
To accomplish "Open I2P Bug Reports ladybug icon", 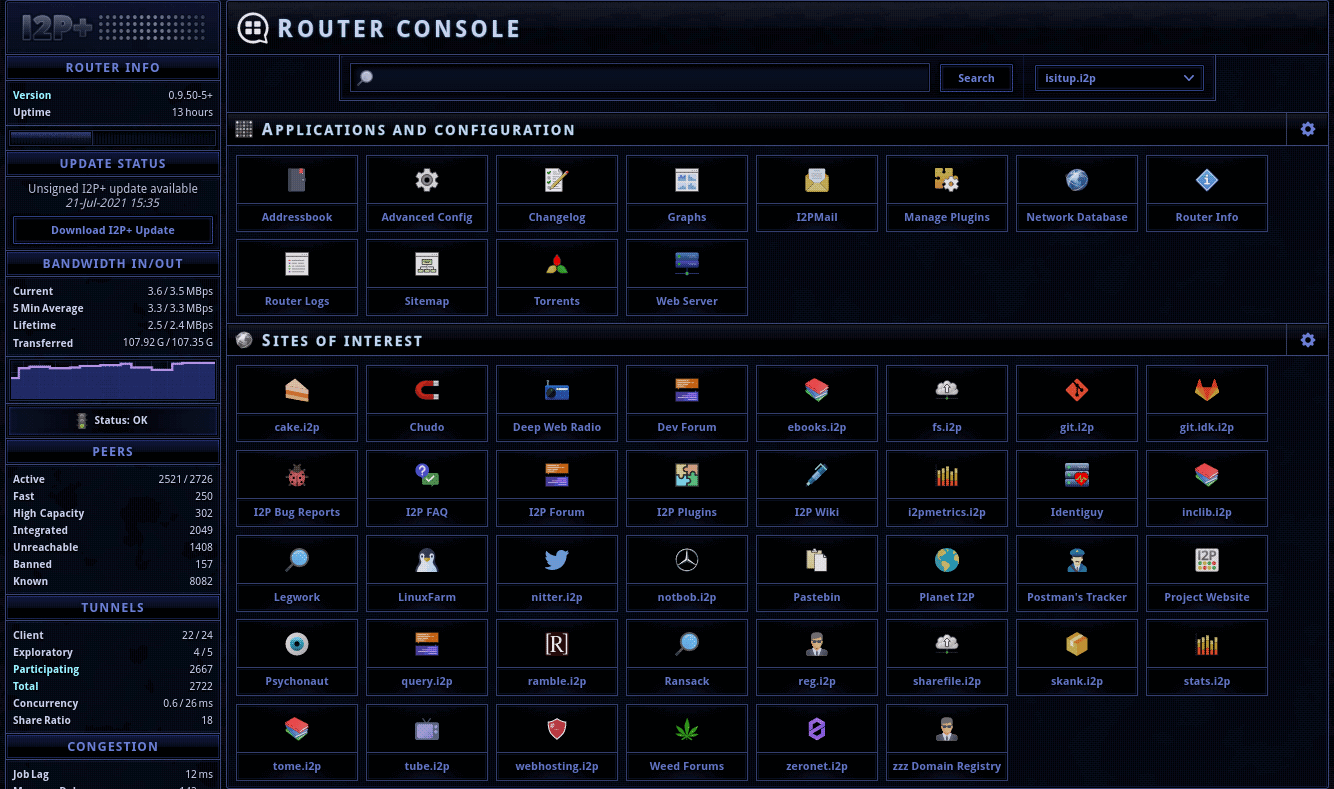I will (297, 475).
